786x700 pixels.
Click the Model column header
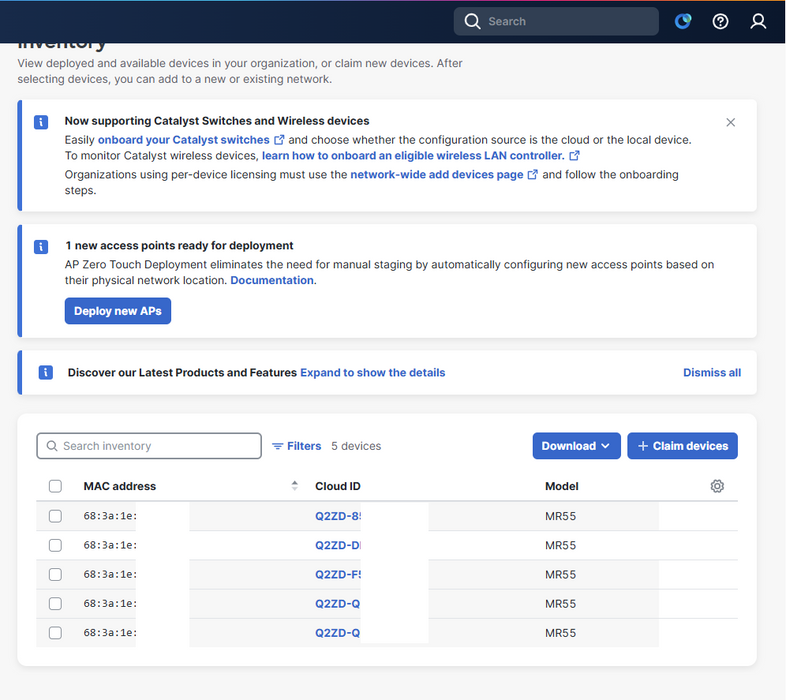561,486
